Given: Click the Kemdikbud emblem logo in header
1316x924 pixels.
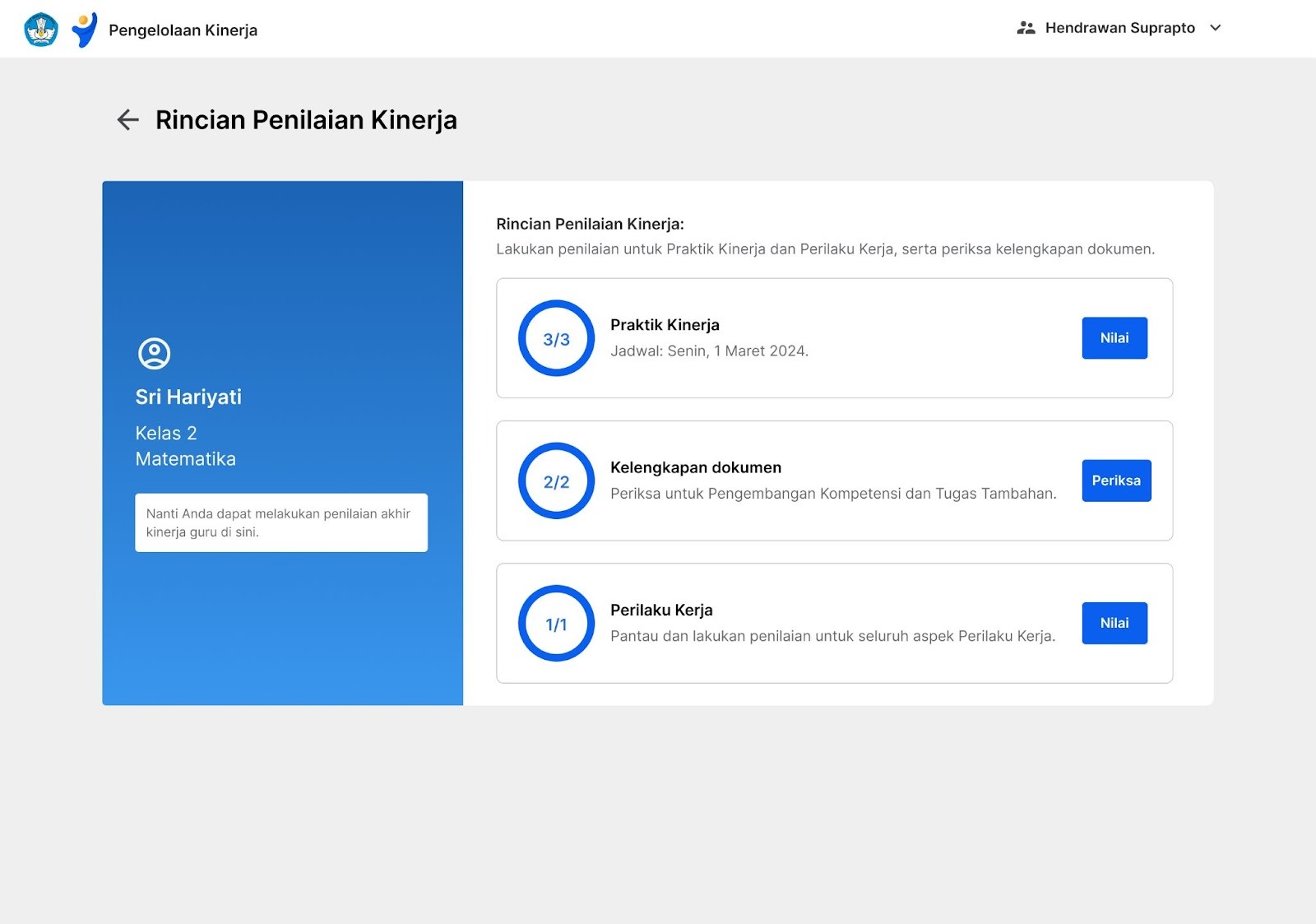Looking at the screenshot, I should click(x=41, y=30).
